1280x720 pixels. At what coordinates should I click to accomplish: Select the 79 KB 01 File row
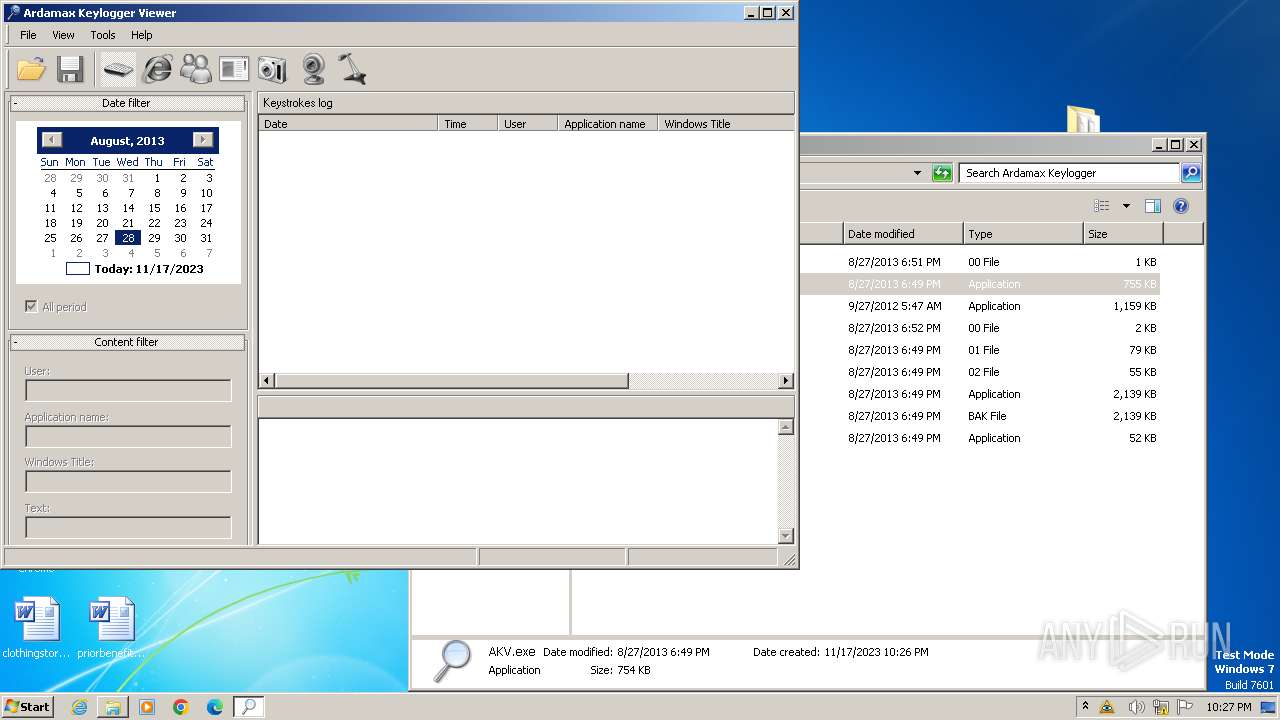[980, 350]
